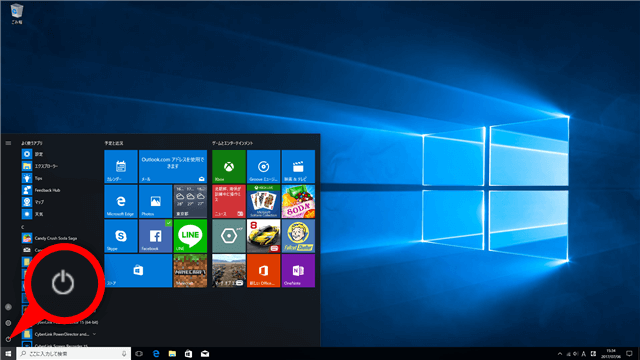Screen dimensions: 640x360
Task: Open the Tokyo weather forecast tile
Action: [190, 201]
